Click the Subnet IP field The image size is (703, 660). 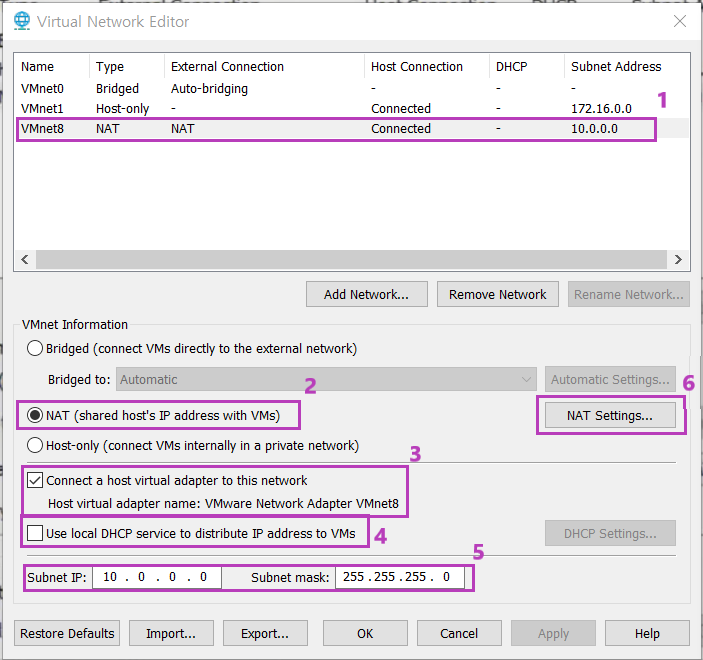[x=156, y=577]
